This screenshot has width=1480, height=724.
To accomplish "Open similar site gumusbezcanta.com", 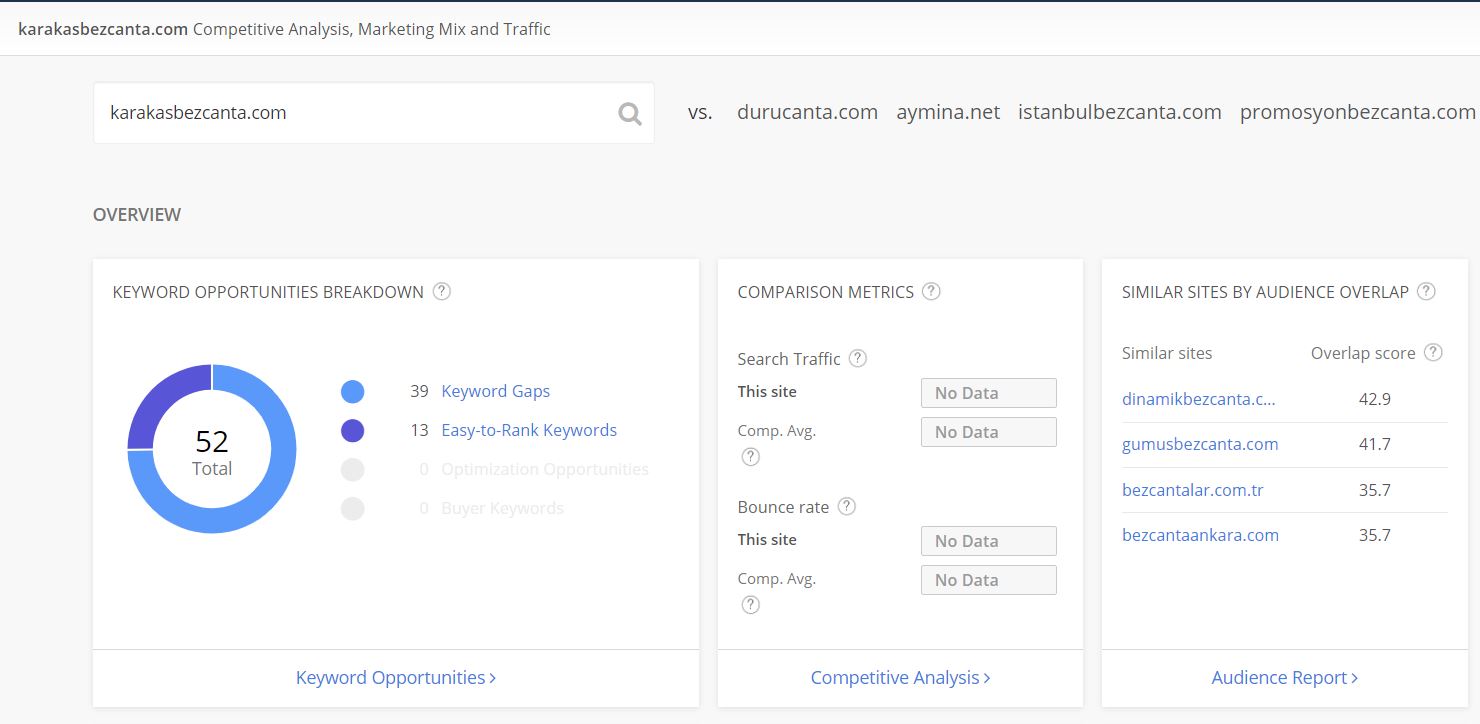I will [x=1200, y=444].
